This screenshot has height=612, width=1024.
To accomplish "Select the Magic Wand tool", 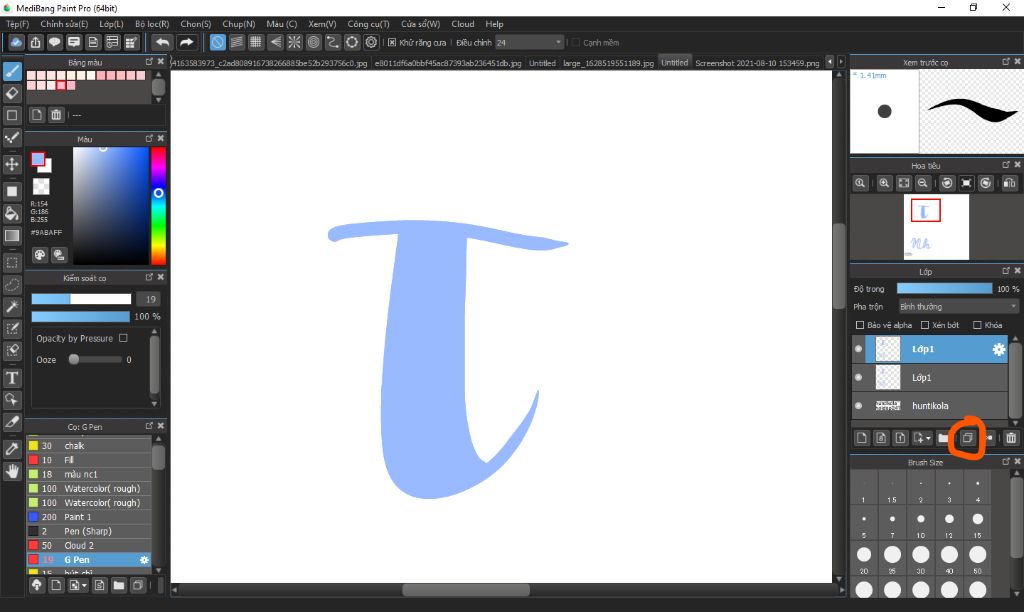I will pos(12,307).
